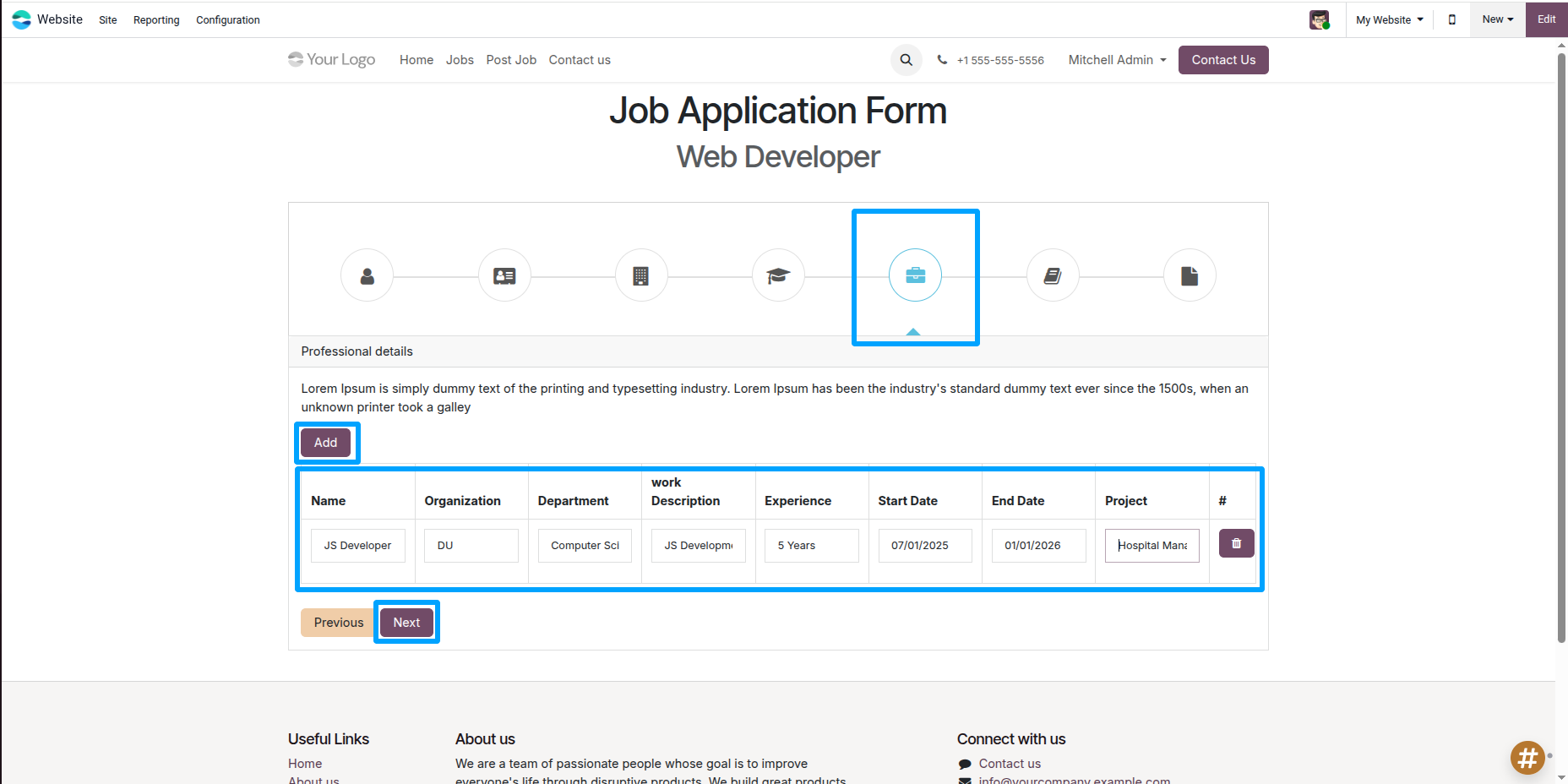Open the Site menu
Viewport: 1568px width, 784px height.
[108, 19]
